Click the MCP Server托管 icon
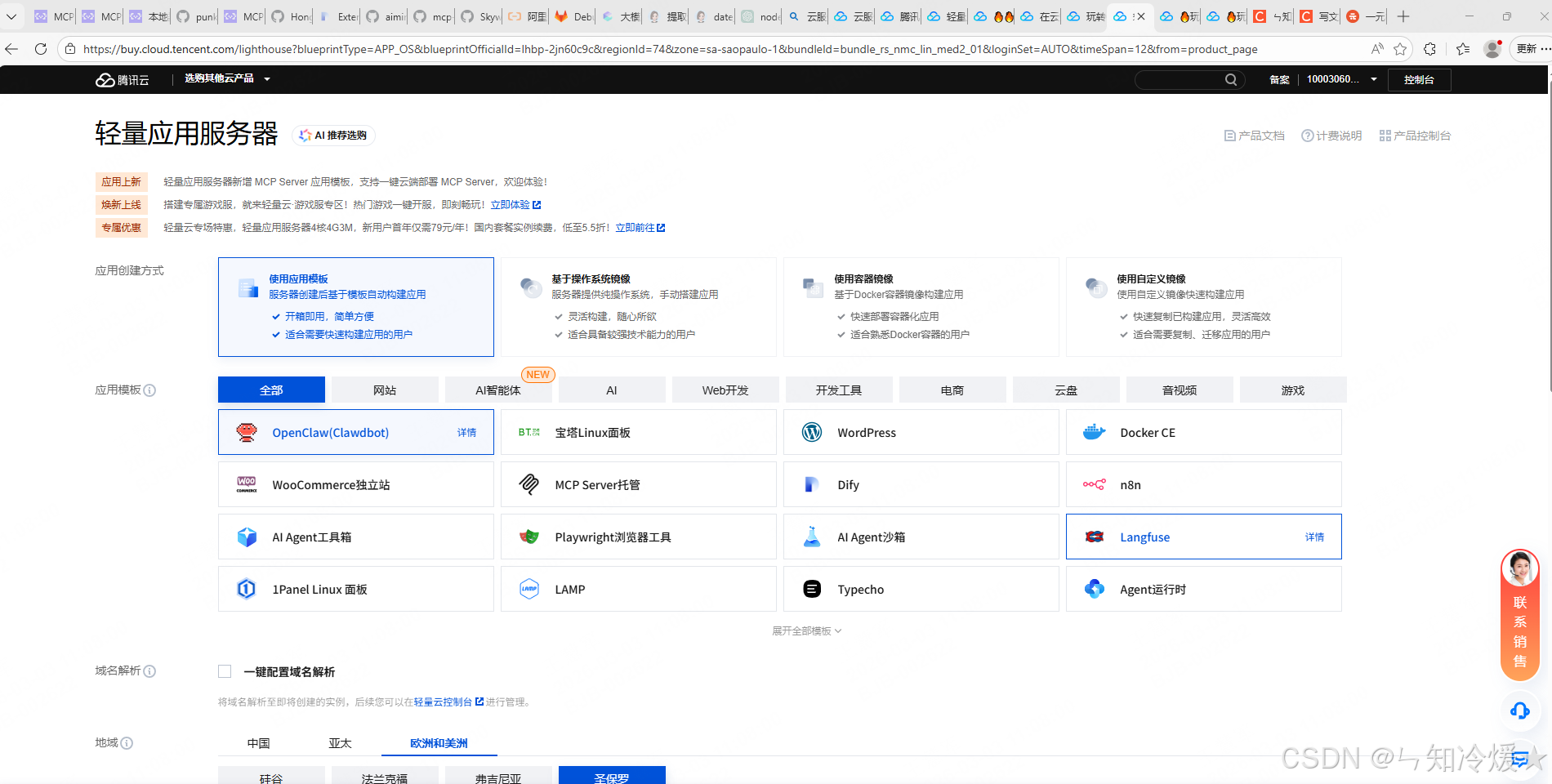Screen dimensions: 1552x784 [x=529, y=484]
